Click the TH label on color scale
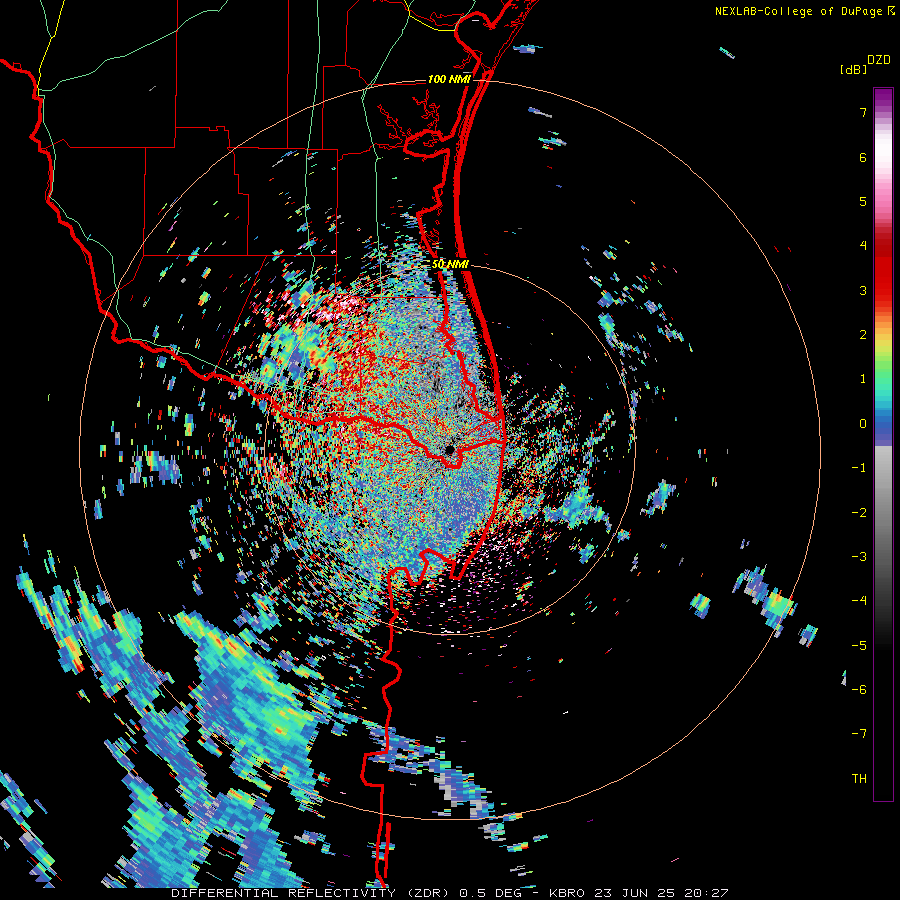 859,778
